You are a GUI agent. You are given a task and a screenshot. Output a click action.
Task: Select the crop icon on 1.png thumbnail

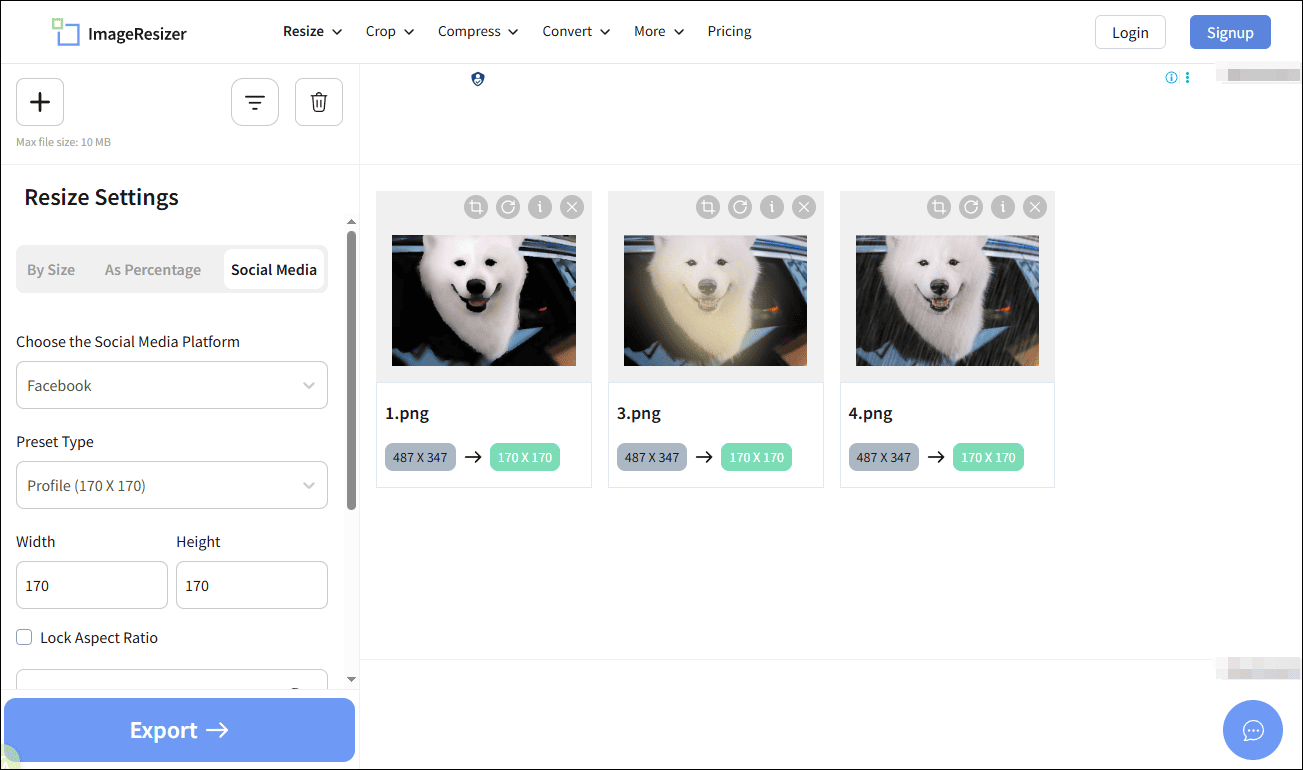click(x=475, y=207)
